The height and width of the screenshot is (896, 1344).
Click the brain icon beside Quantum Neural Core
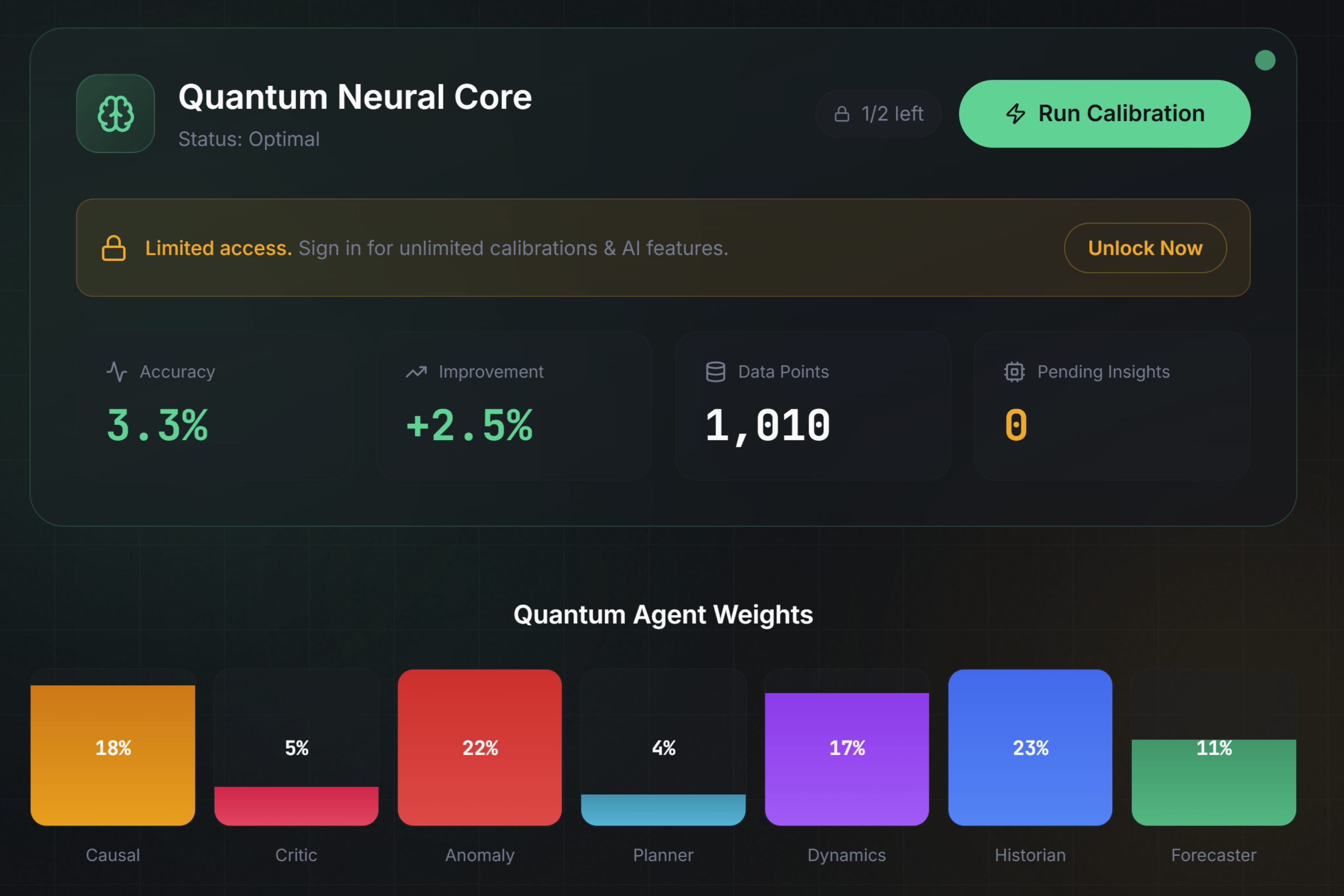coord(115,114)
